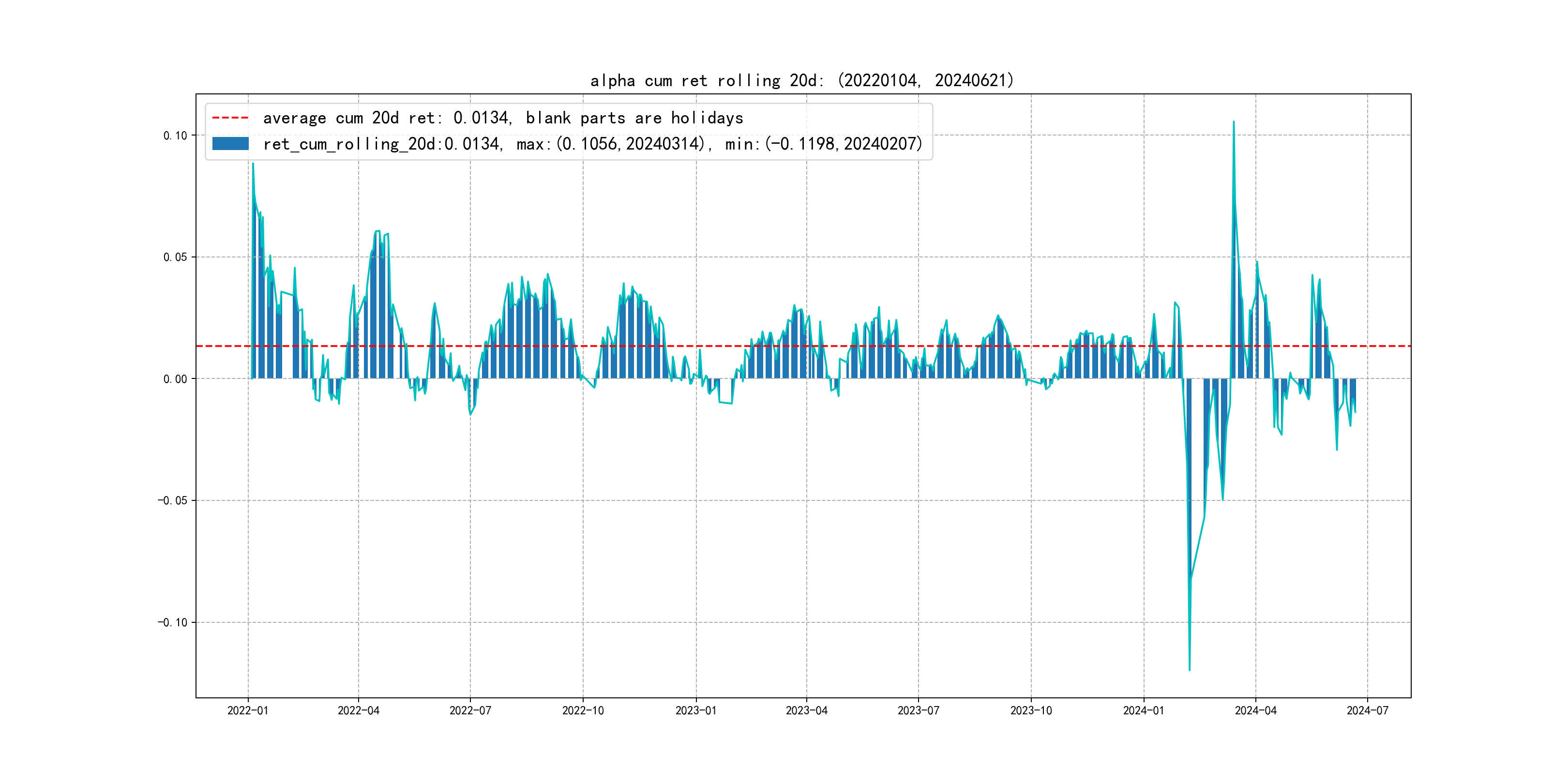Click the 2023-07 x-axis tick label
Image resolution: width=1568 pixels, height=784 pixels.
(918, 710)
